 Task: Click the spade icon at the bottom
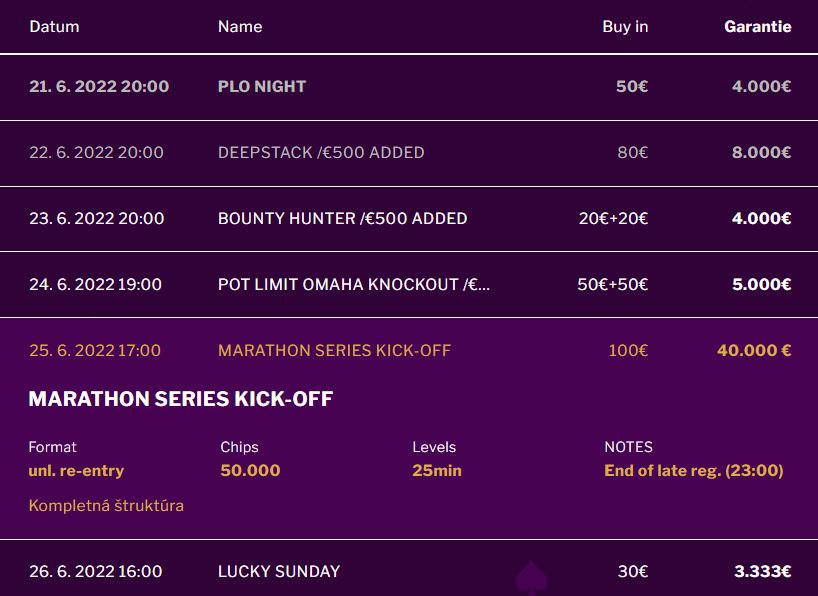529,580
